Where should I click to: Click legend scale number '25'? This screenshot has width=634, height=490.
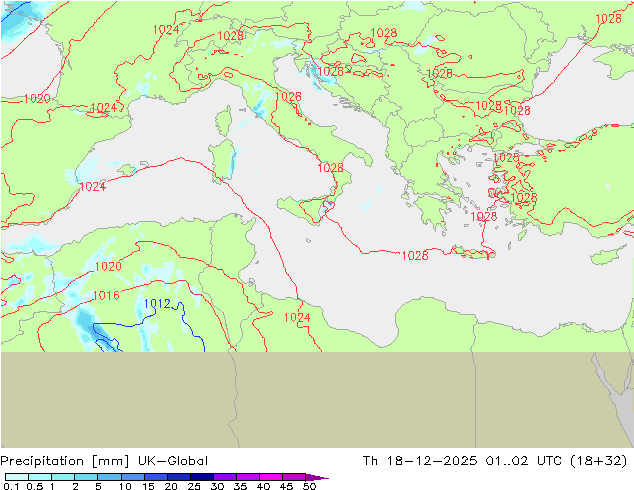(x=194, y=486)
